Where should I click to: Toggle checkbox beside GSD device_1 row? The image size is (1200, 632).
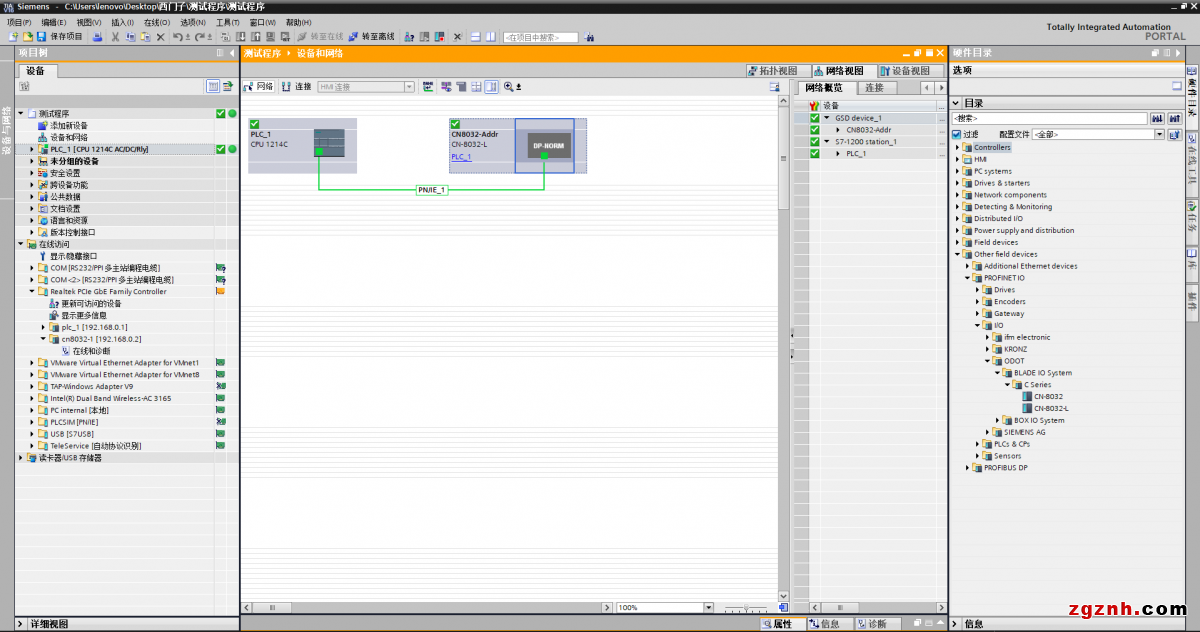click(814, 118)
